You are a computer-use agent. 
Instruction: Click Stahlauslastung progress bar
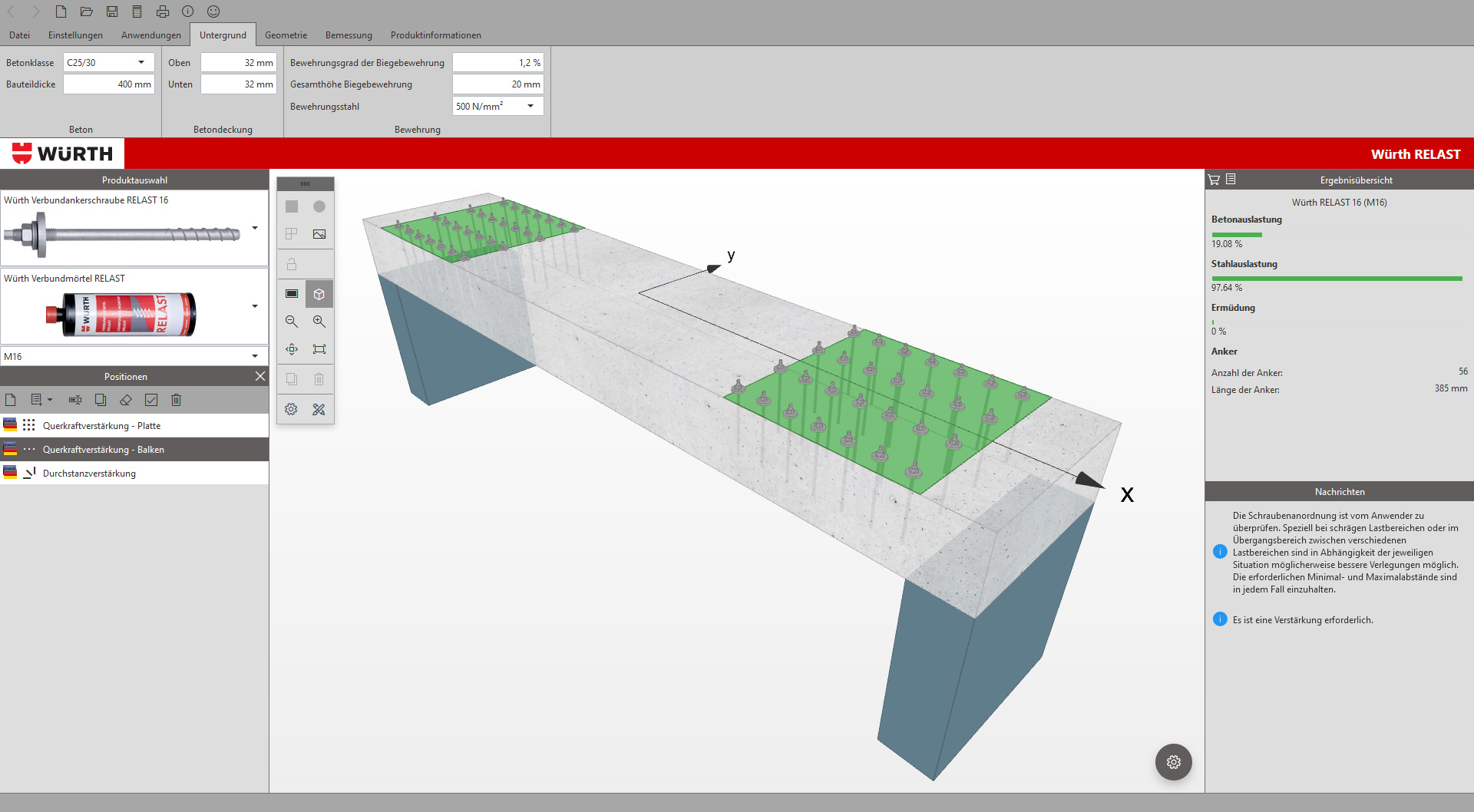(x=1337, y=278)
